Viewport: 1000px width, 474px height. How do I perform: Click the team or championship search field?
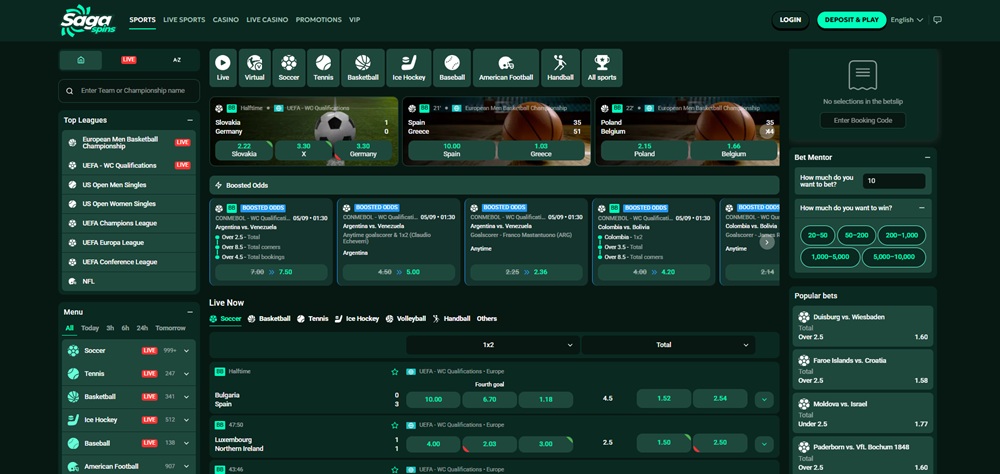point(129,91)
